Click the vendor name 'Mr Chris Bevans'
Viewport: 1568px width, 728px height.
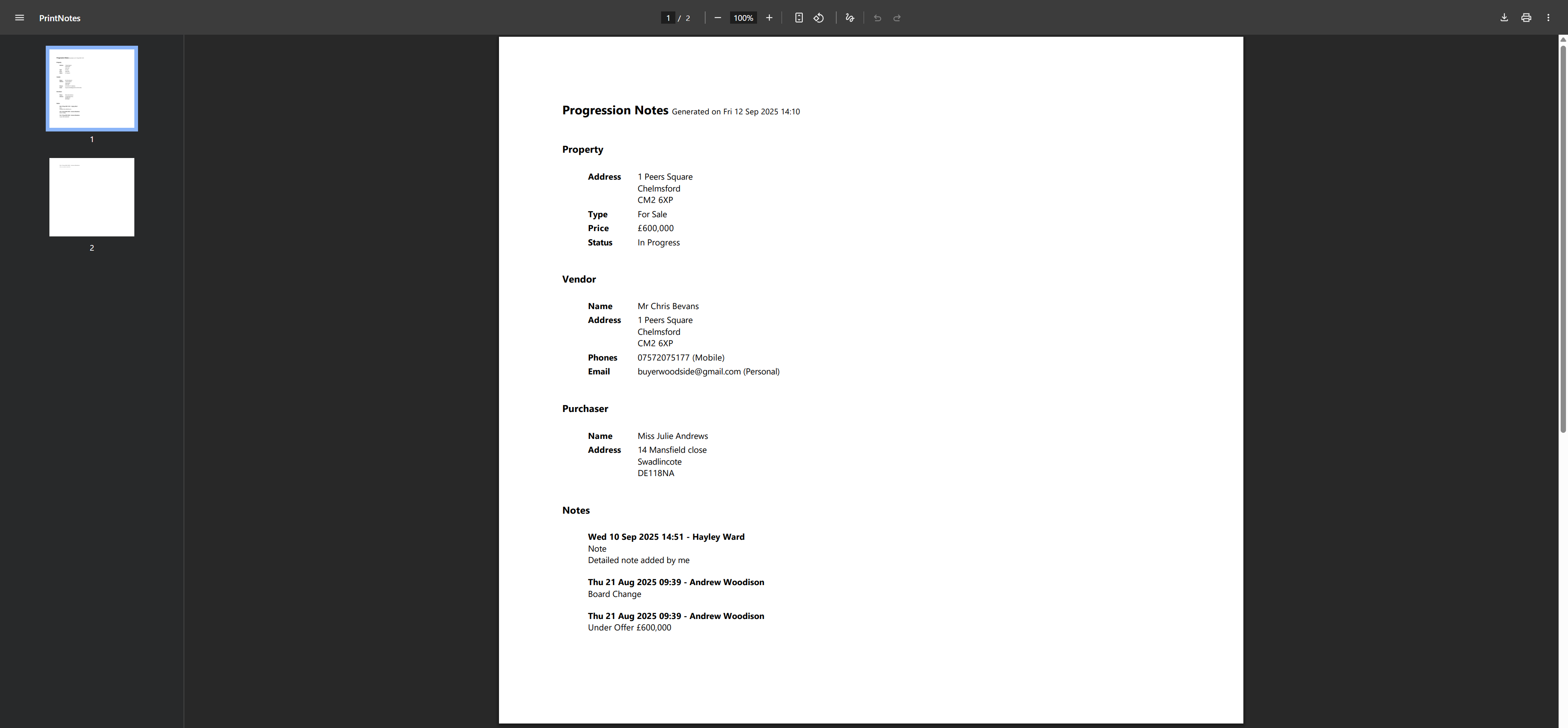tap(668, 306)
